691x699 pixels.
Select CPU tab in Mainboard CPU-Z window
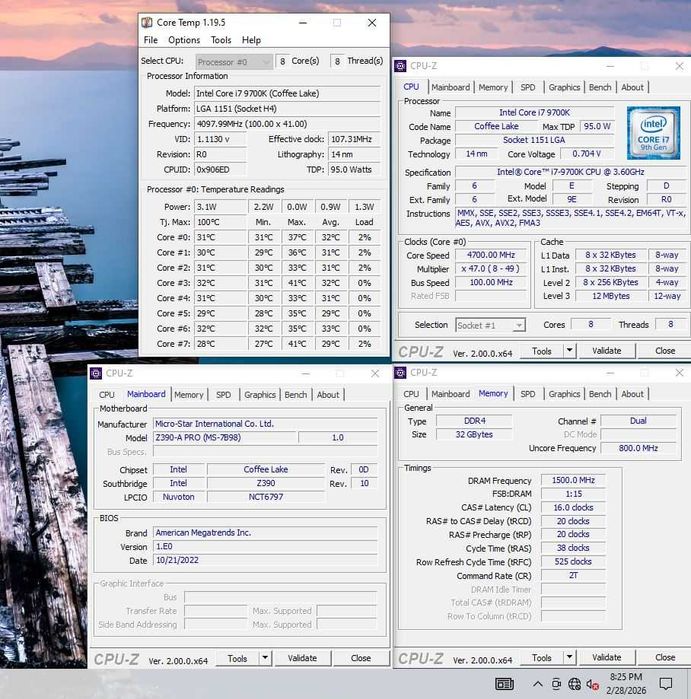[107, 395]
